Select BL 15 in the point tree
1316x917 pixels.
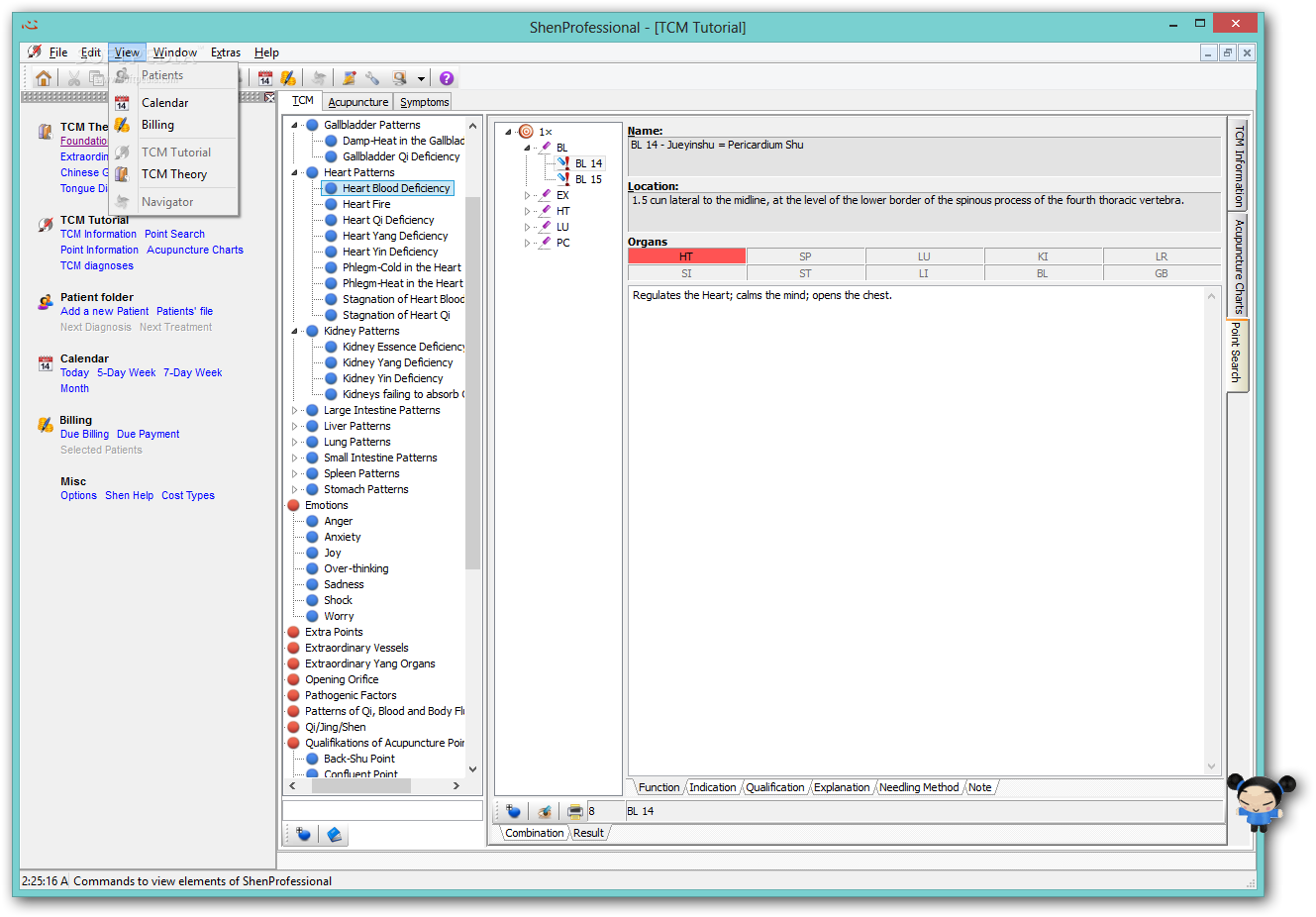[588, 179]
